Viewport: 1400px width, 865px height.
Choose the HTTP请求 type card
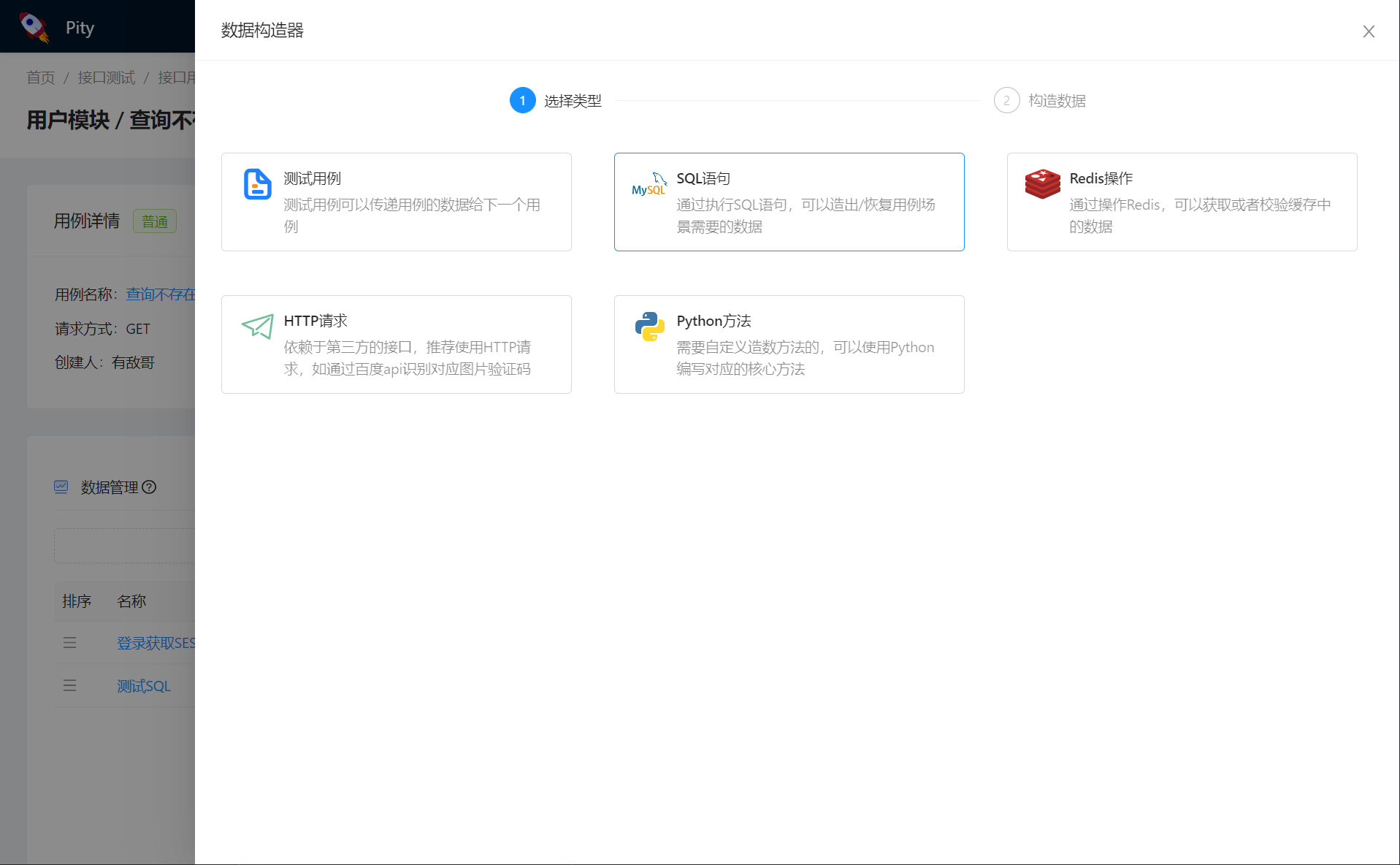(x=397, y=344)
